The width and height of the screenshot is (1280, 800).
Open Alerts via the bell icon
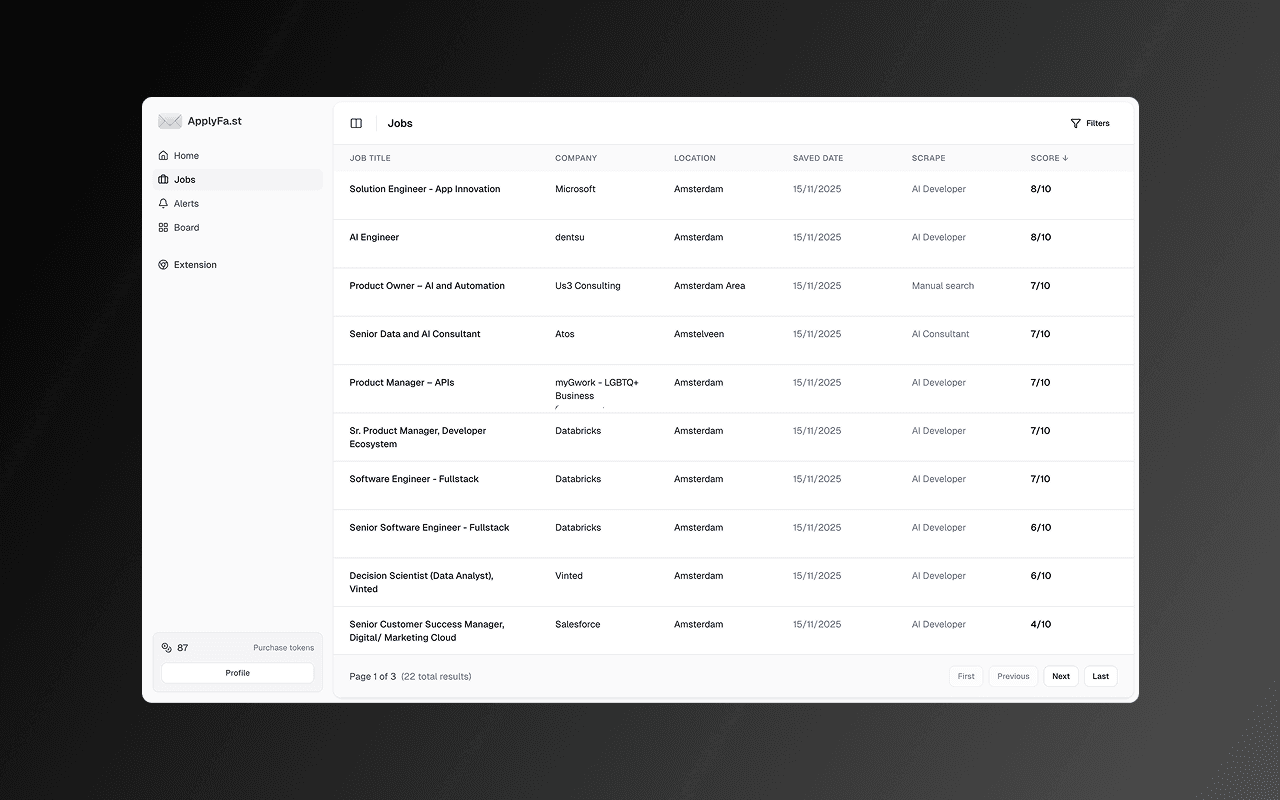(163, 203)
